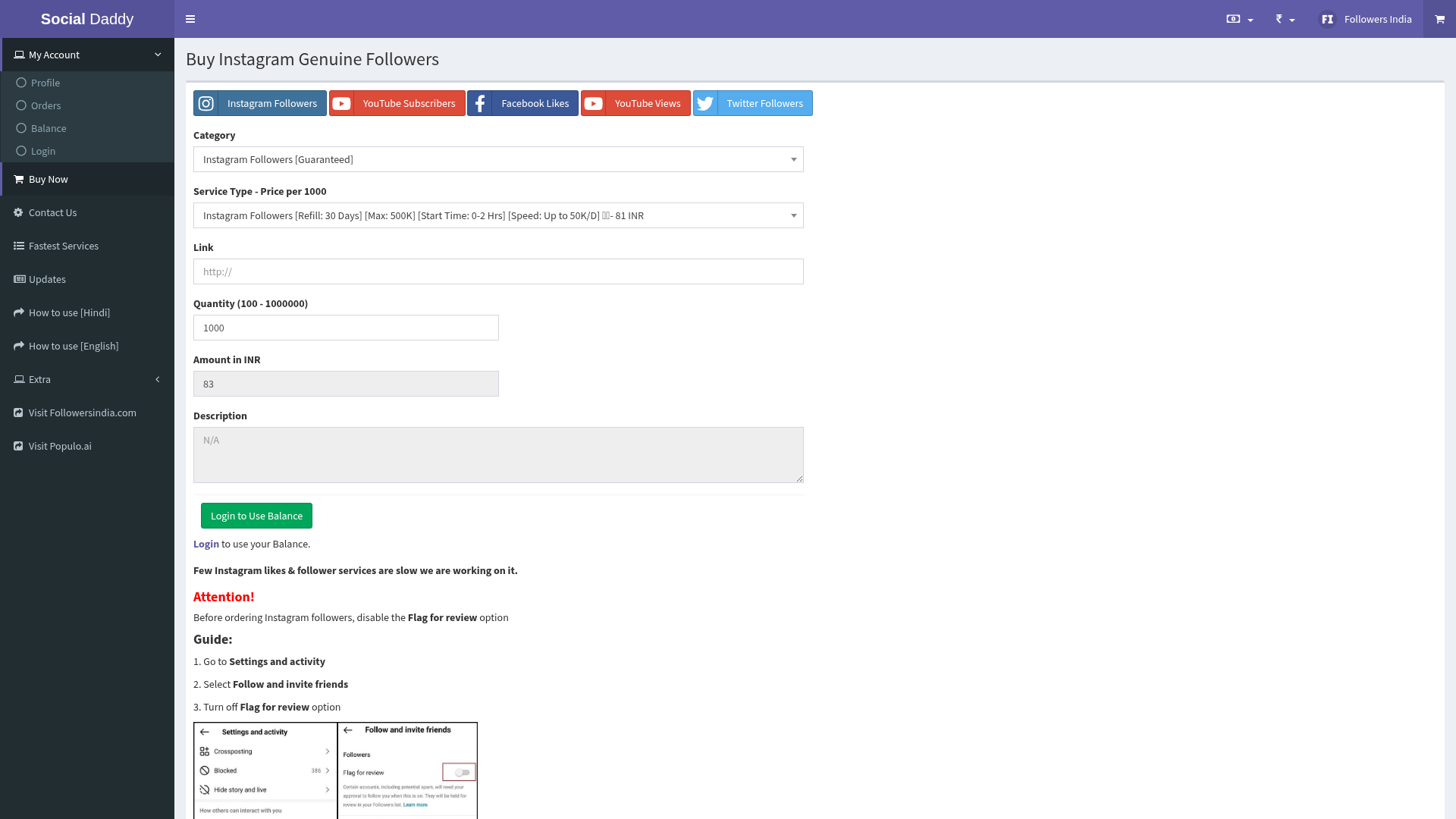Select the Twitter Followers service button
The height and width of the screenshot is (819, 1456).
pos(753,103)
